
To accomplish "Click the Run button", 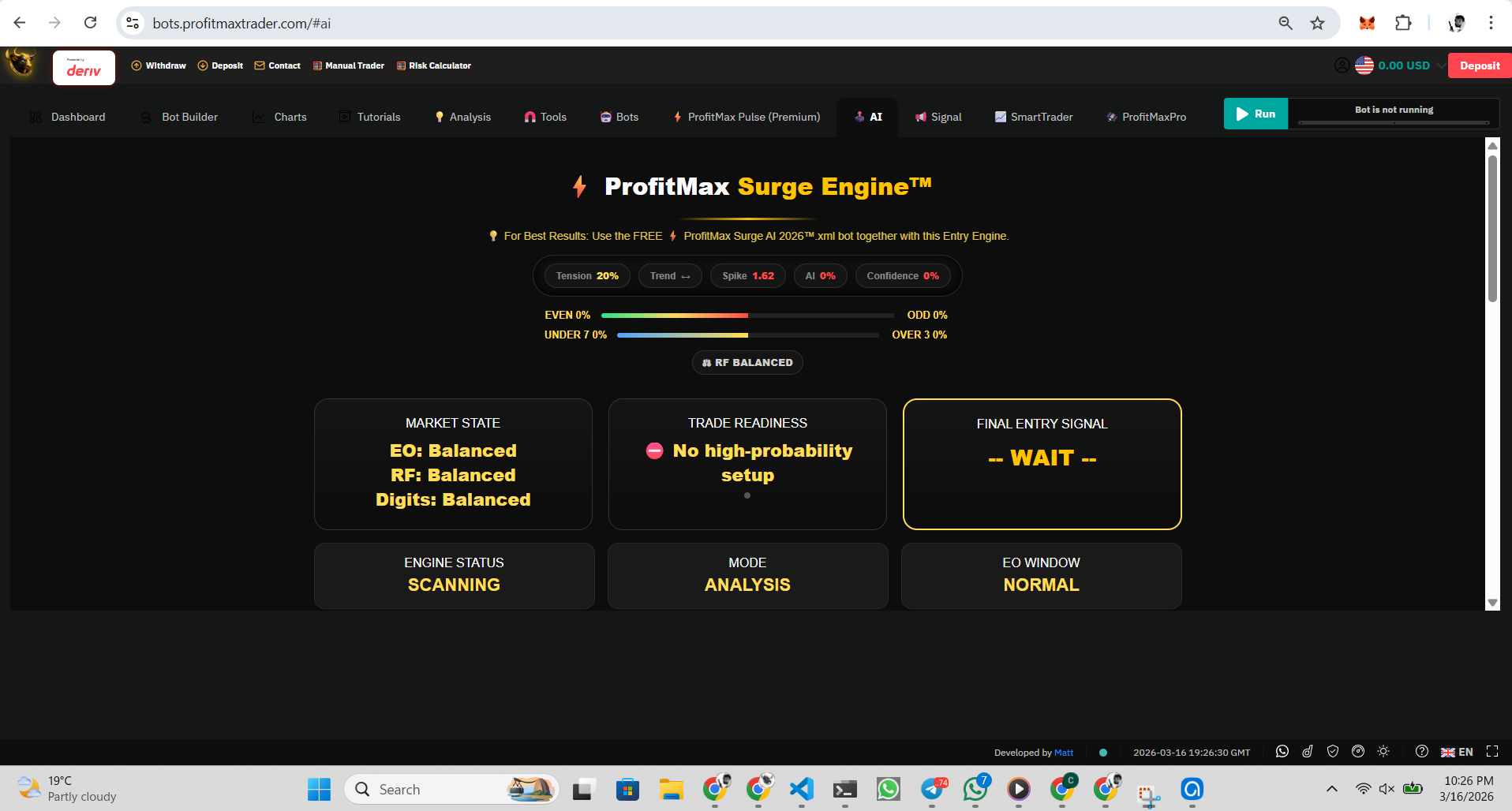I will pos(1256,114).
